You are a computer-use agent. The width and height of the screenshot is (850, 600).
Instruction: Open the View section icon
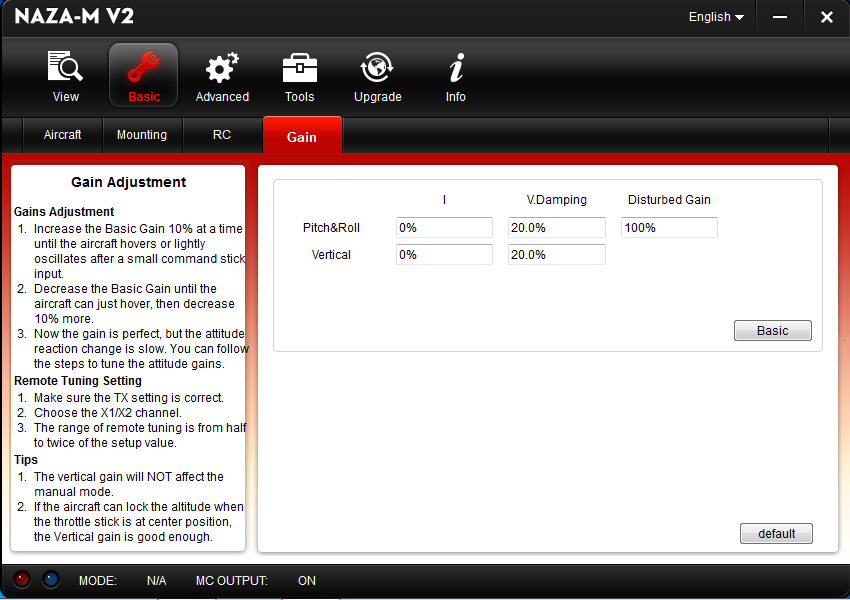(66, 76)
